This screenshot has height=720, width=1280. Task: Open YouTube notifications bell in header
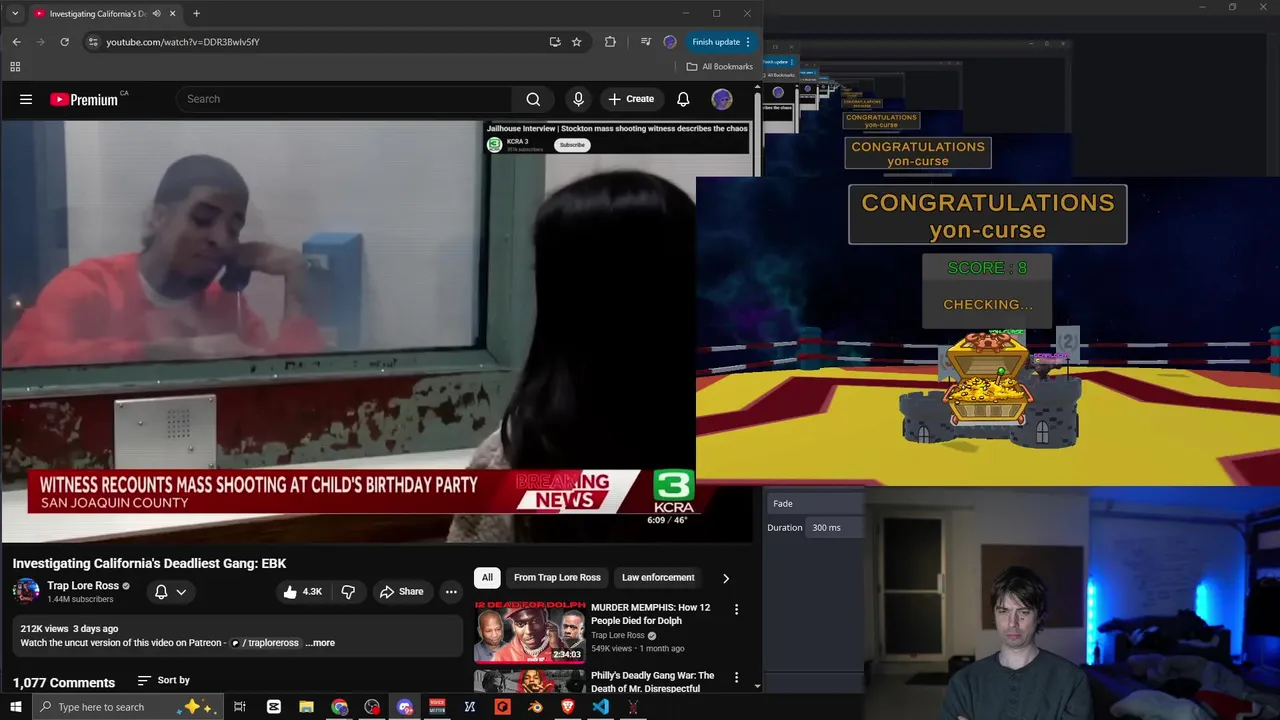[683, 99]
